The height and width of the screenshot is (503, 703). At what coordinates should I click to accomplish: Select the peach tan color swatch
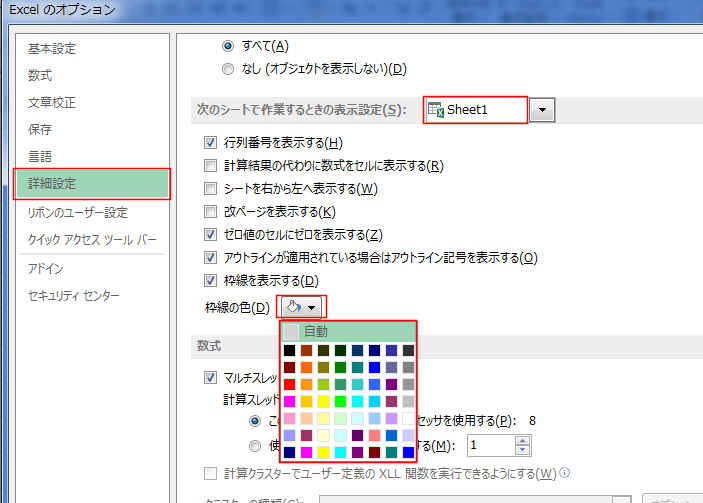(x=307, y=418)
